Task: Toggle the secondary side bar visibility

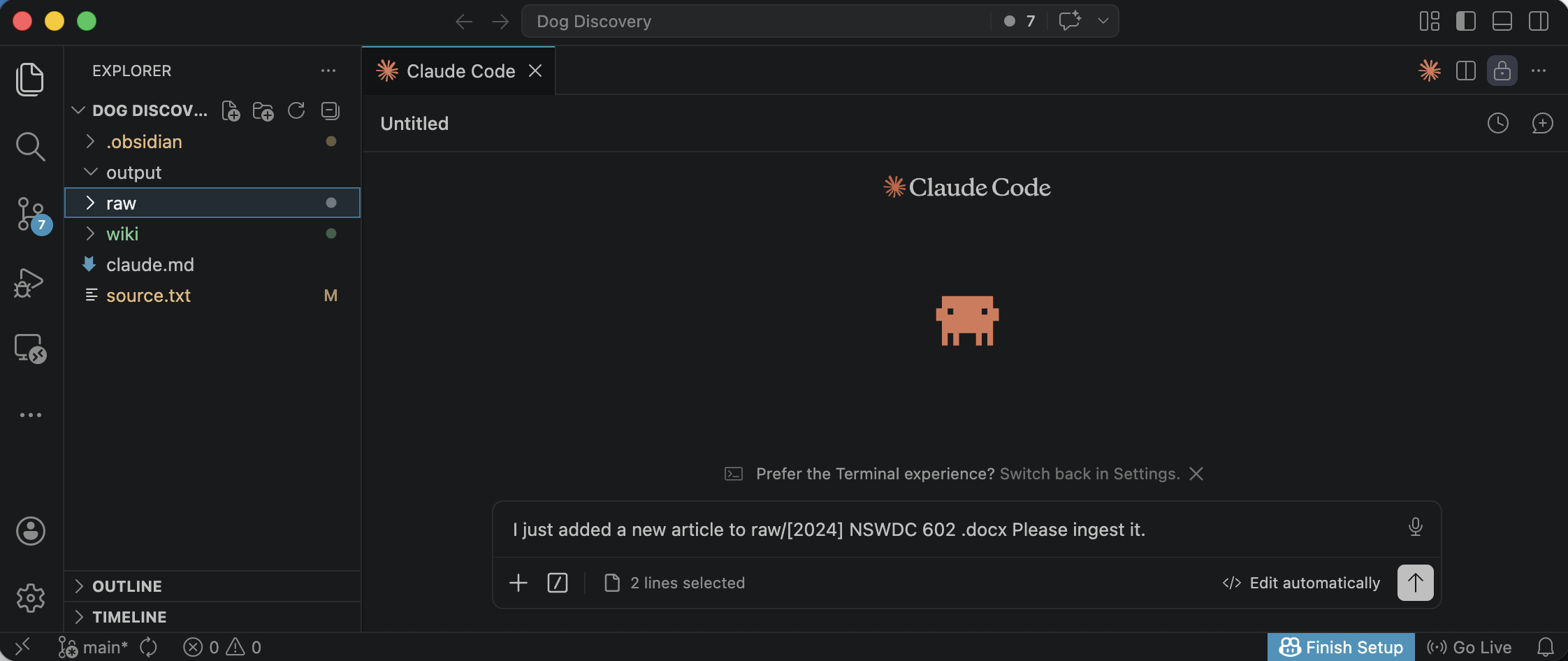Action: pos(1539,21)
